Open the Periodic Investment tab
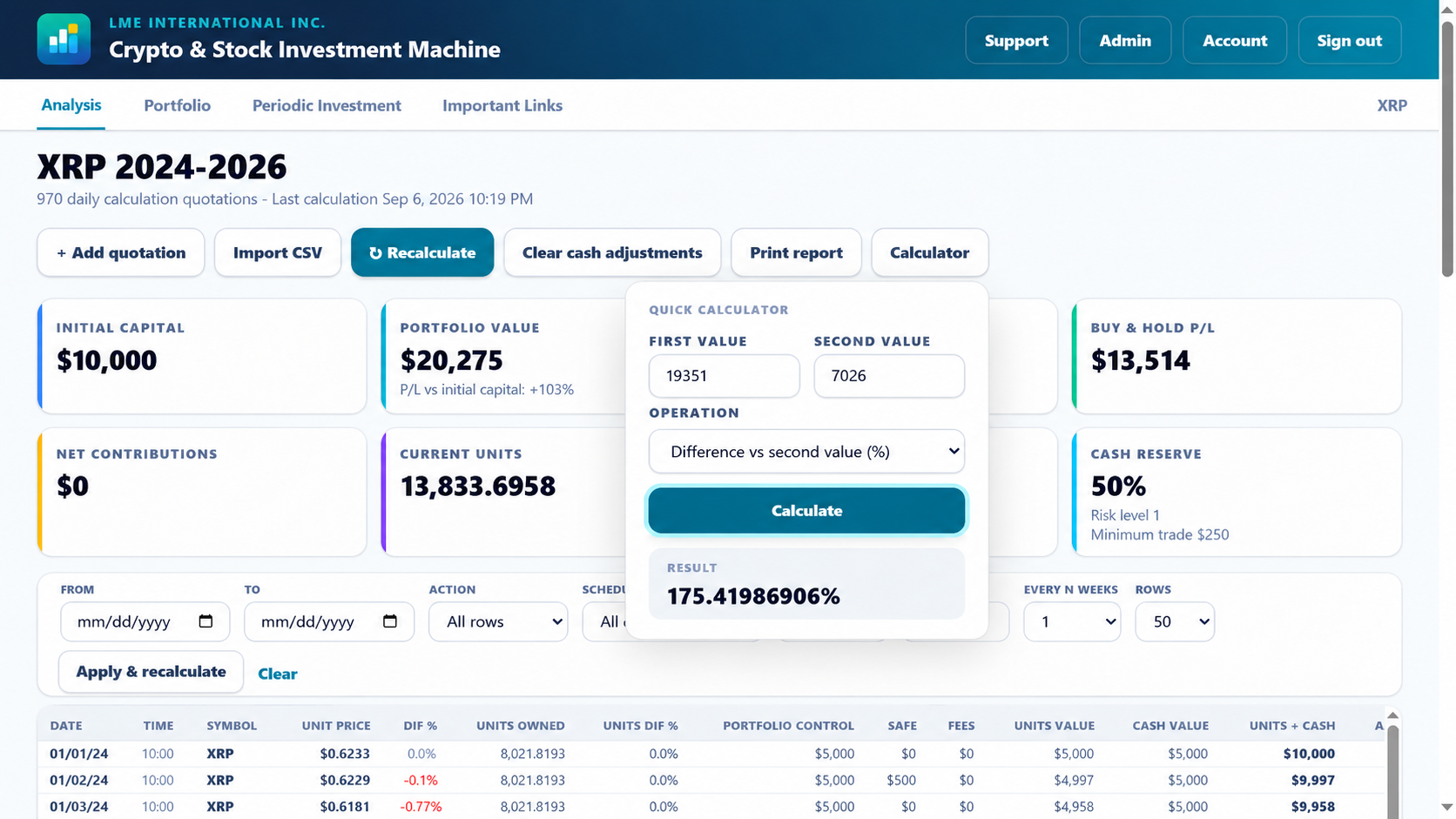This screenshot has height=819, width=1456. [327, 105]
